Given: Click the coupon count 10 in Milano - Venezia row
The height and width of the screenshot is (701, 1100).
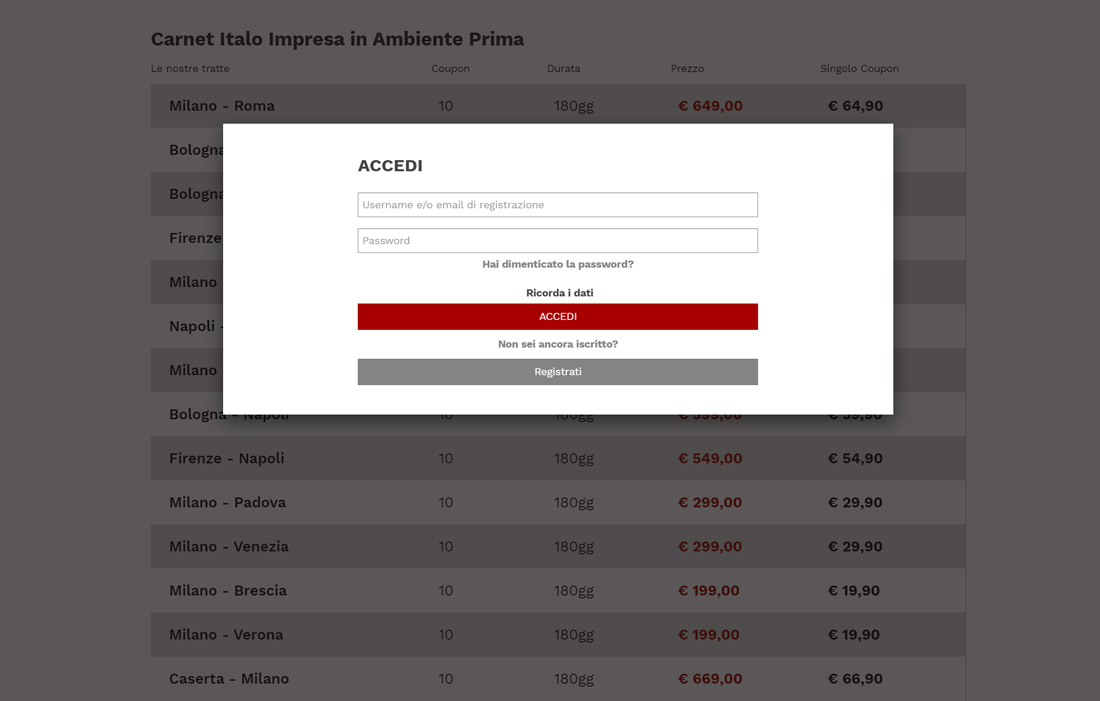Looking at the screenshot, I should pyautogui.click(x=445, y=547).
